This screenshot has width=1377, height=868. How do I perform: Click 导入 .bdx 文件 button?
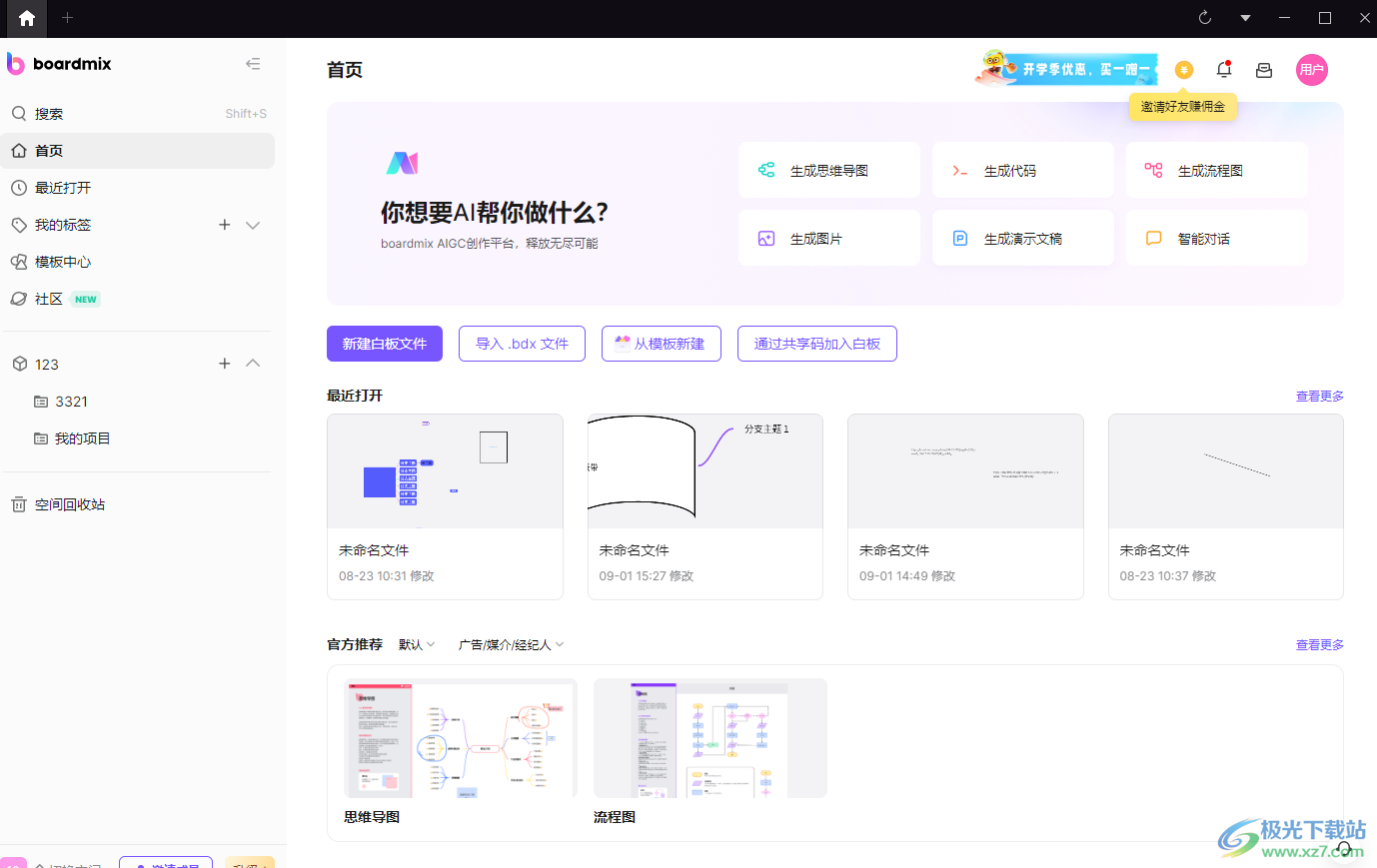pyautogui.click(x=522, y=344)
